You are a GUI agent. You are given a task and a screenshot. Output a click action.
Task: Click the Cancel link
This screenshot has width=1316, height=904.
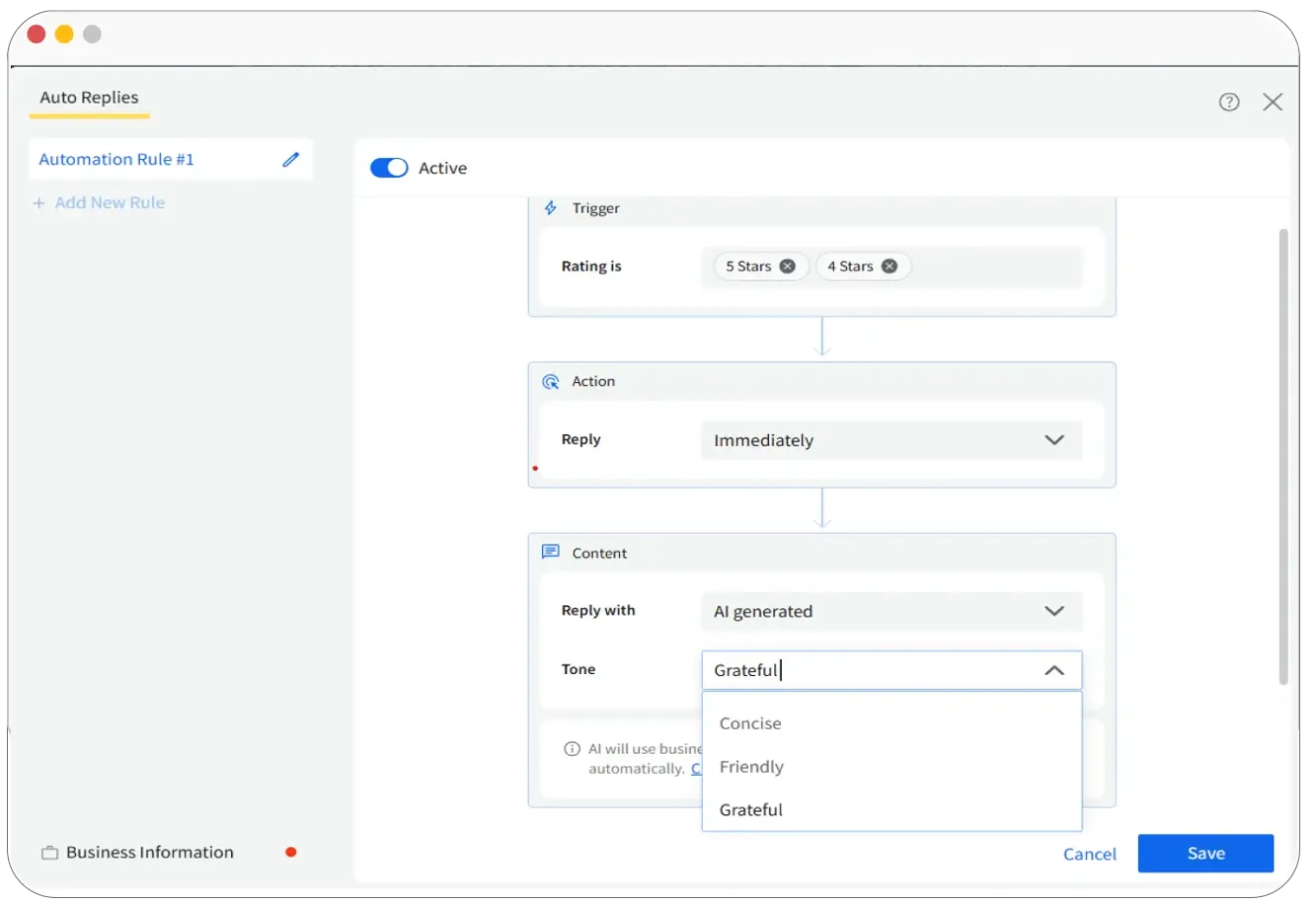pyautogui.click(x=1090, y=855)
